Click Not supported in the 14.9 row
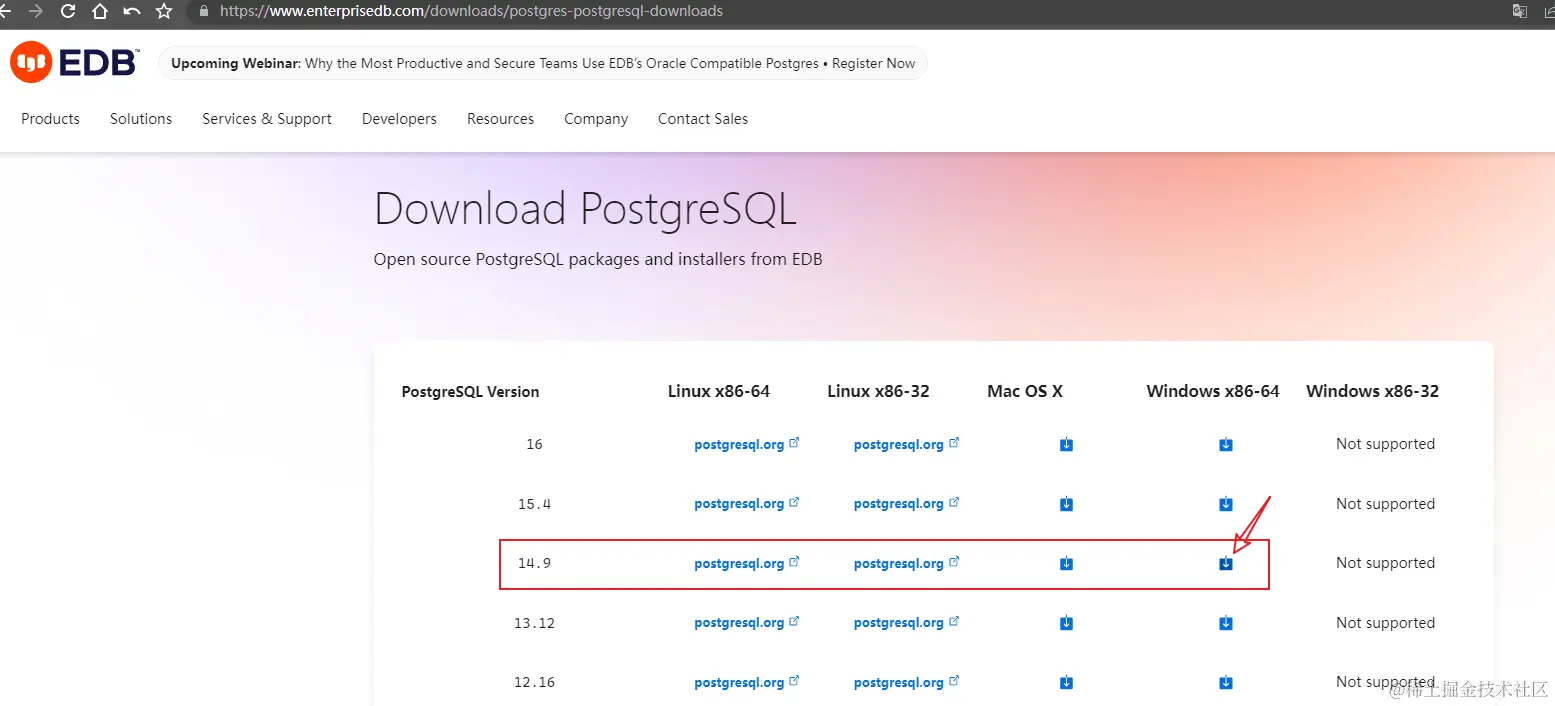Screen dimensions: 1555x706 pos(1385,563)
